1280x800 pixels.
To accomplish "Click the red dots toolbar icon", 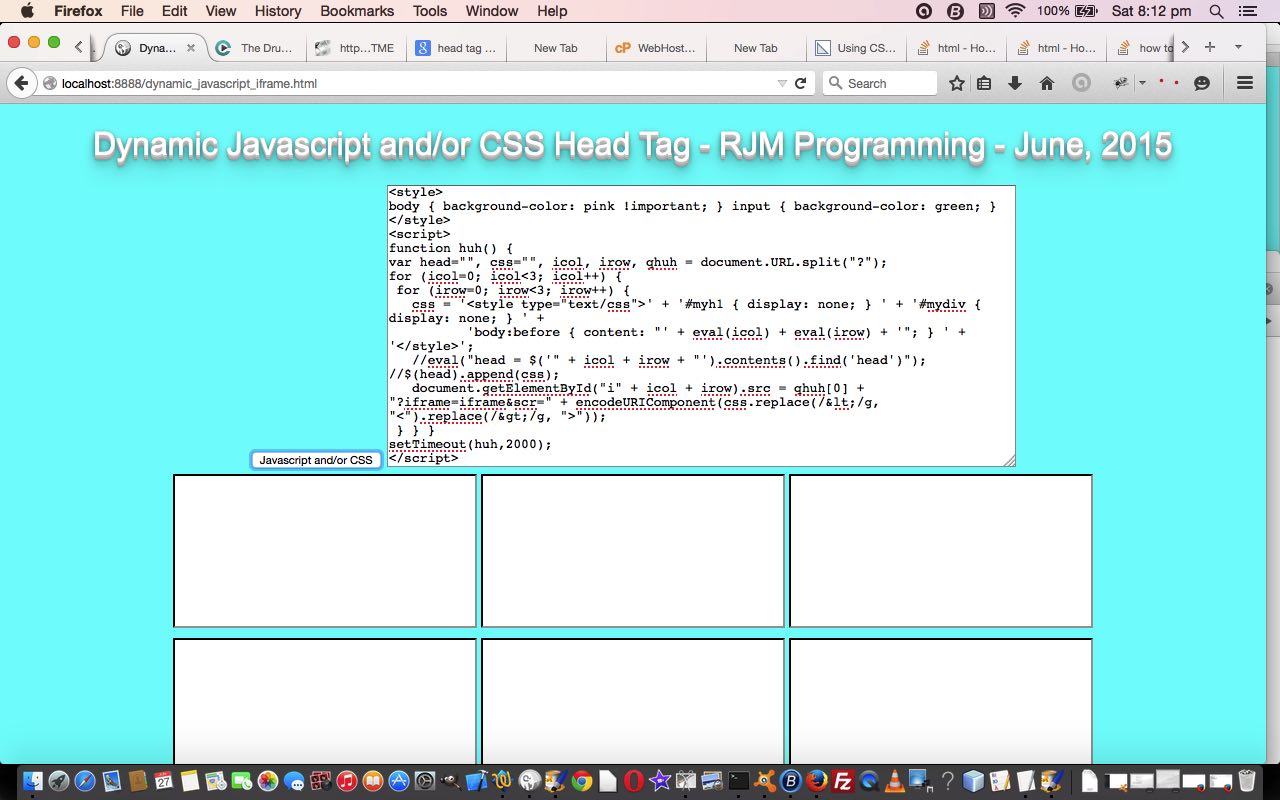I will [1169, 83].
